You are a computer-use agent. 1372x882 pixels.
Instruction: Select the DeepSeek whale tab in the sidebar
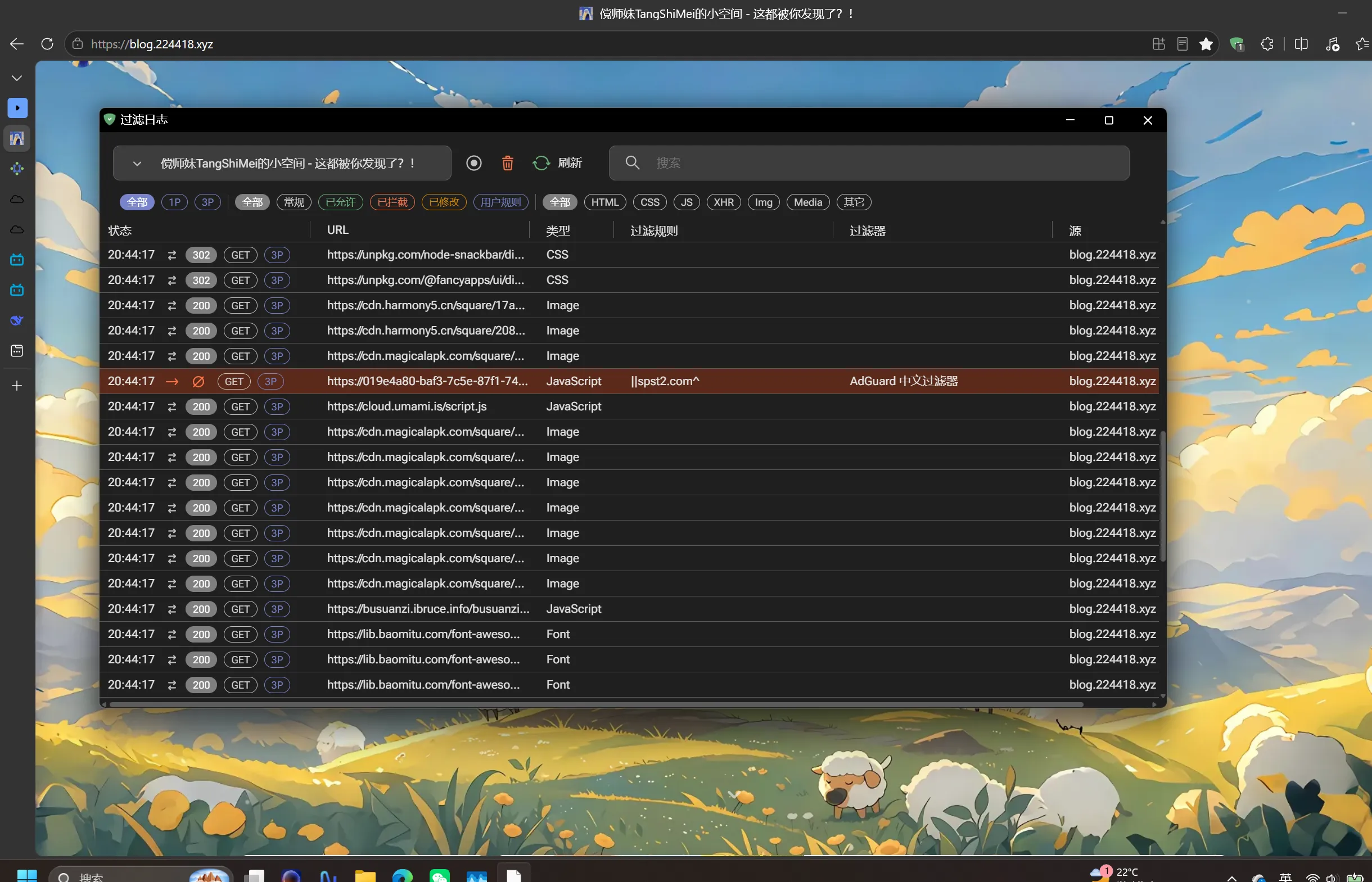coord(17,320)
